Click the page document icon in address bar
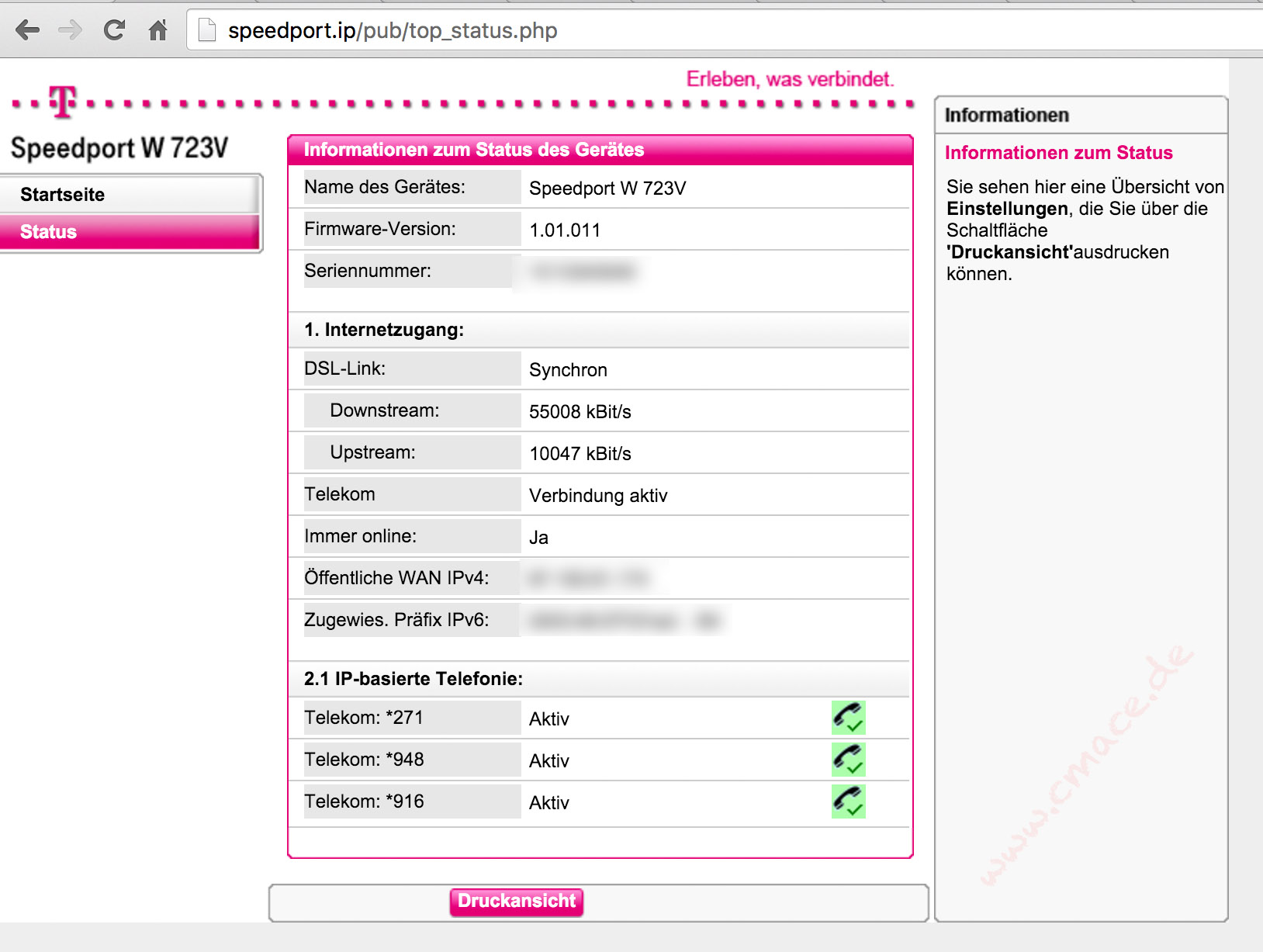Screen dimensions: 1263x952 pos(207,30)
